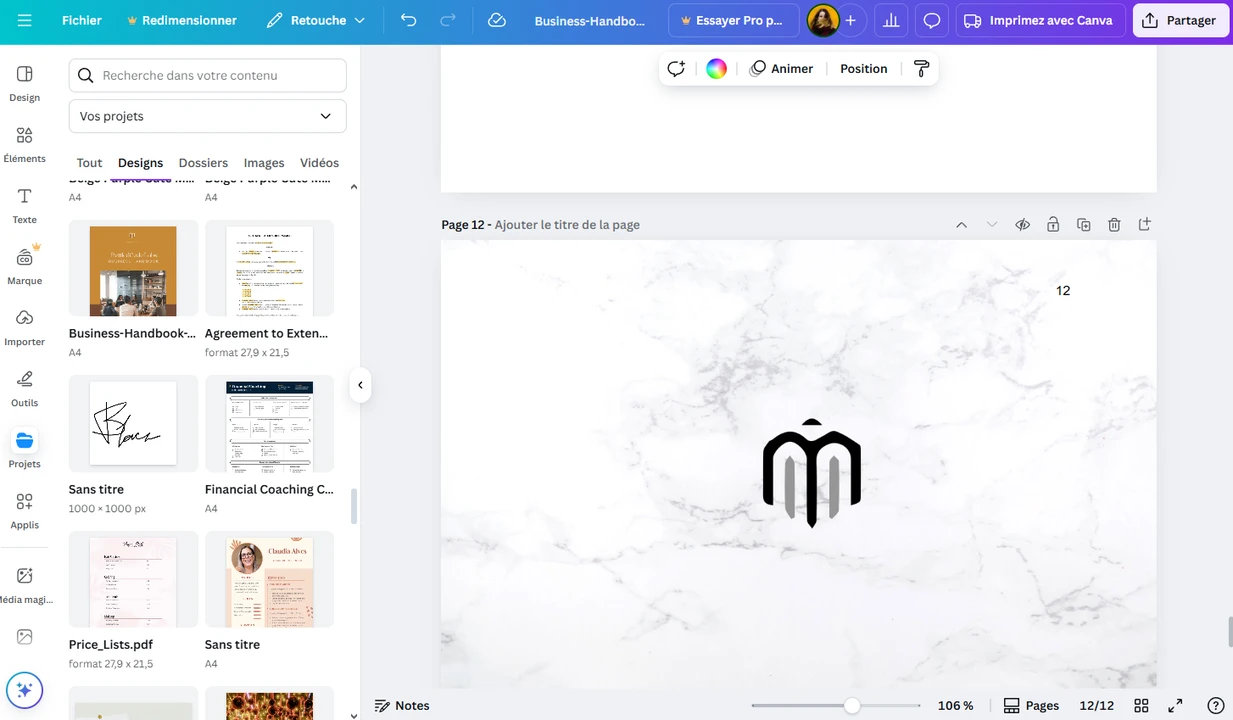The image size is (1233, 720).
Task: Open the Price_Lists.pdf thumbnail
Action: point(133,579)
